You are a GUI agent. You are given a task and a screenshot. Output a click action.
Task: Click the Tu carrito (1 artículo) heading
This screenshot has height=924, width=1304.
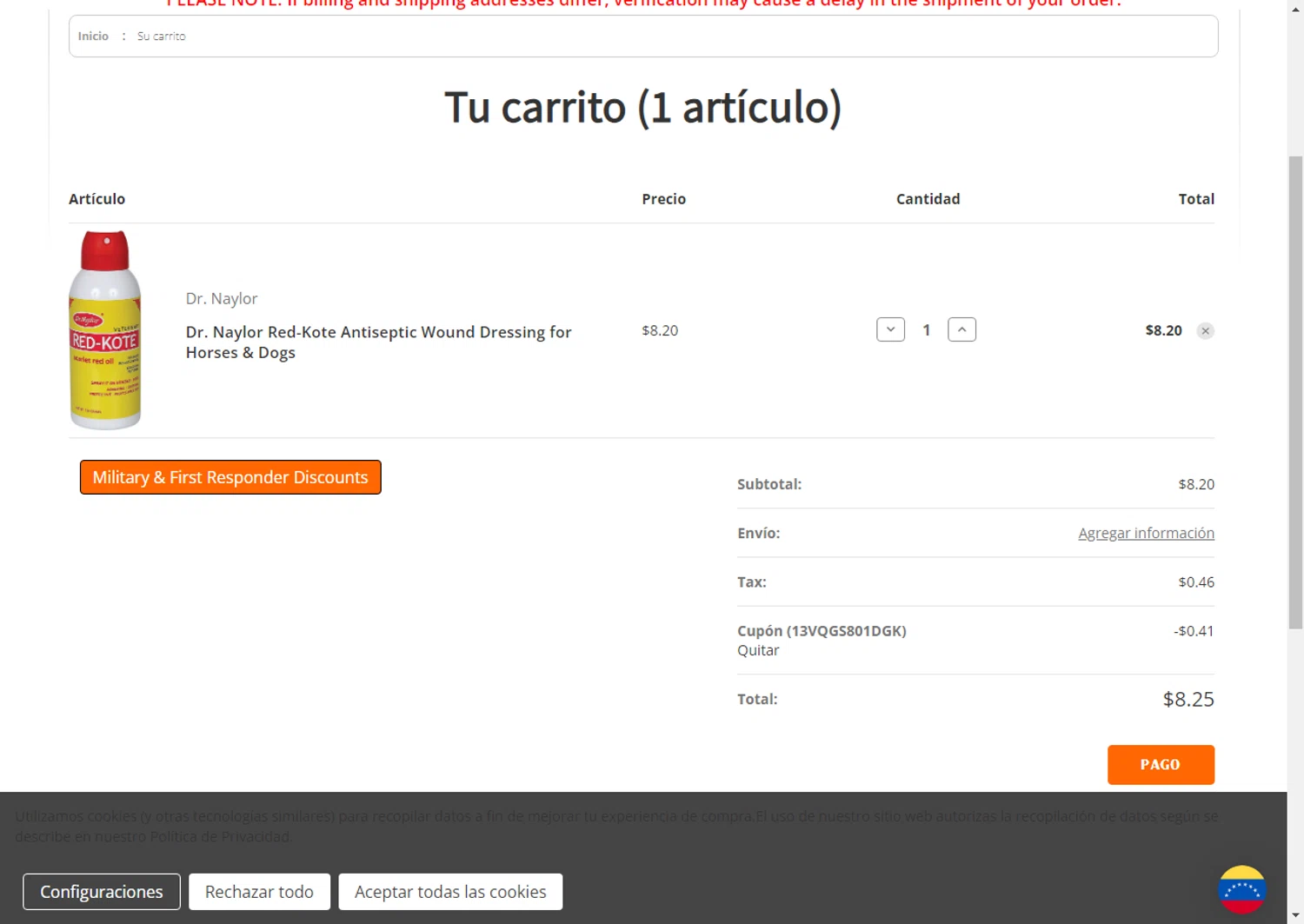[x=643, y=108]
